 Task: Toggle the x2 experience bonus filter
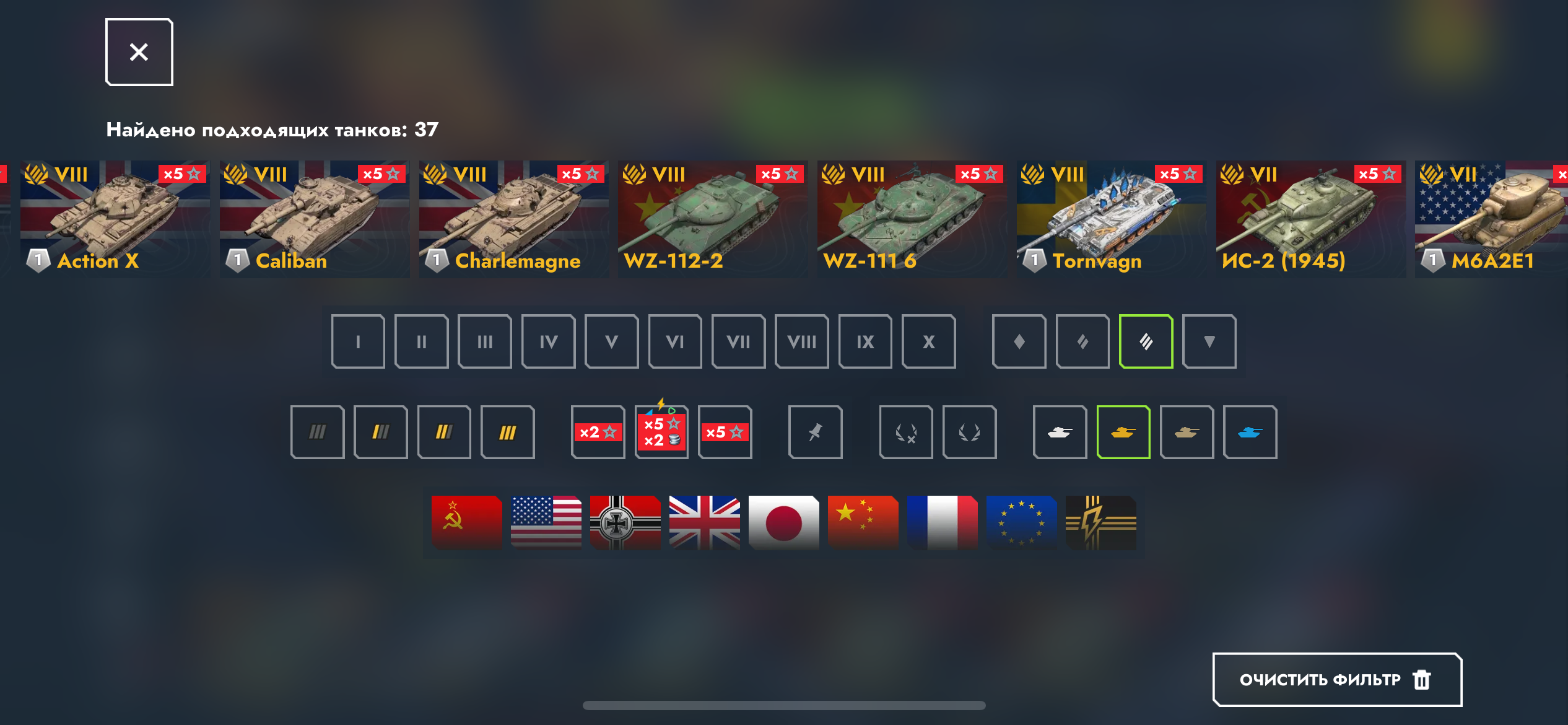click(598, 432)
